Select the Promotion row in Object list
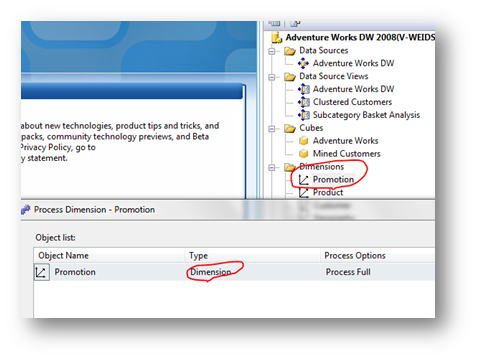Viewport: 477px width, 360px height. 234,272
